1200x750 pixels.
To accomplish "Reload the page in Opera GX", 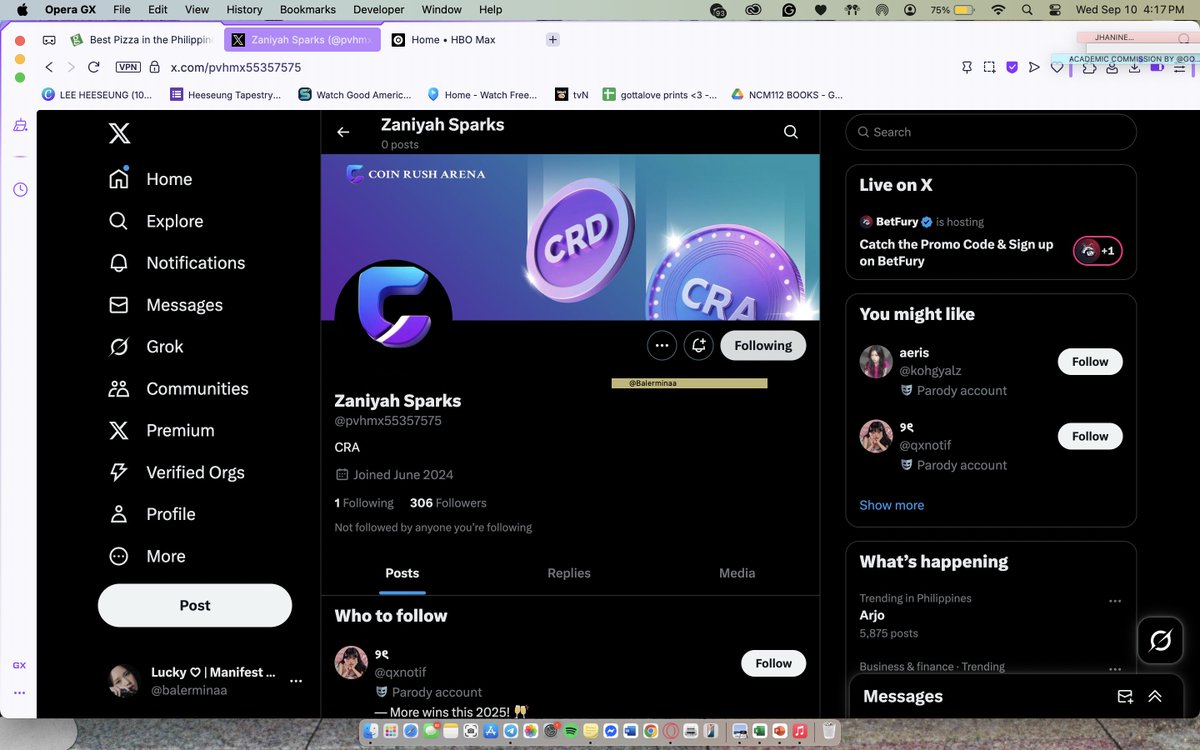I will [x=94, y=67].
